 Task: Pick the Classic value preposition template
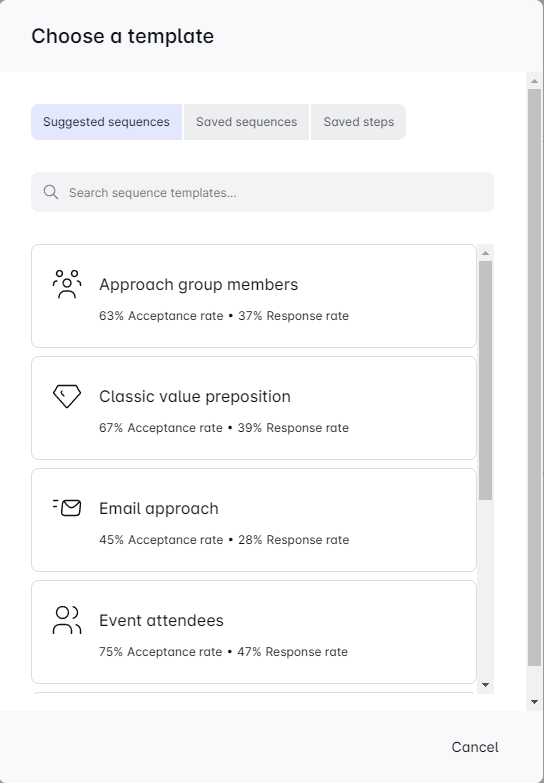[254, 408]
